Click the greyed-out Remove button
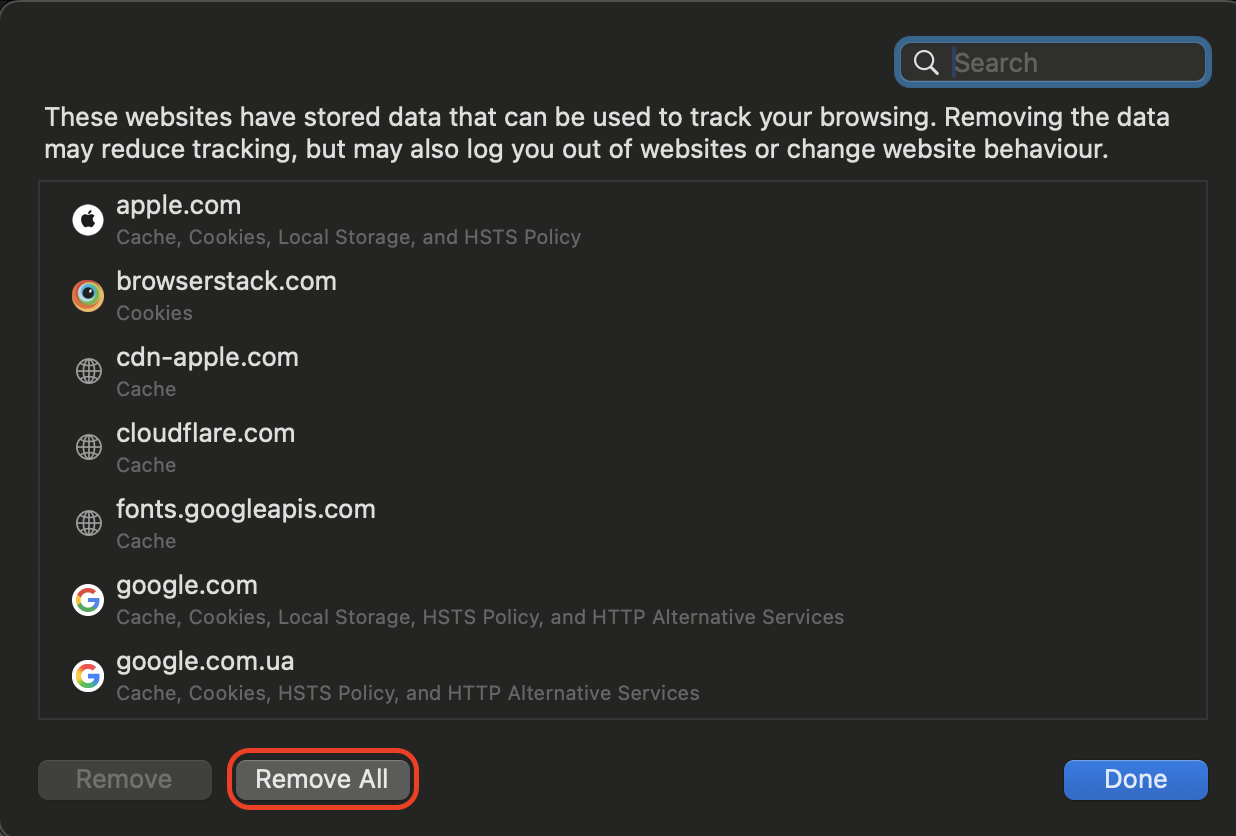 pyautogui.click(x=124, y=779)
